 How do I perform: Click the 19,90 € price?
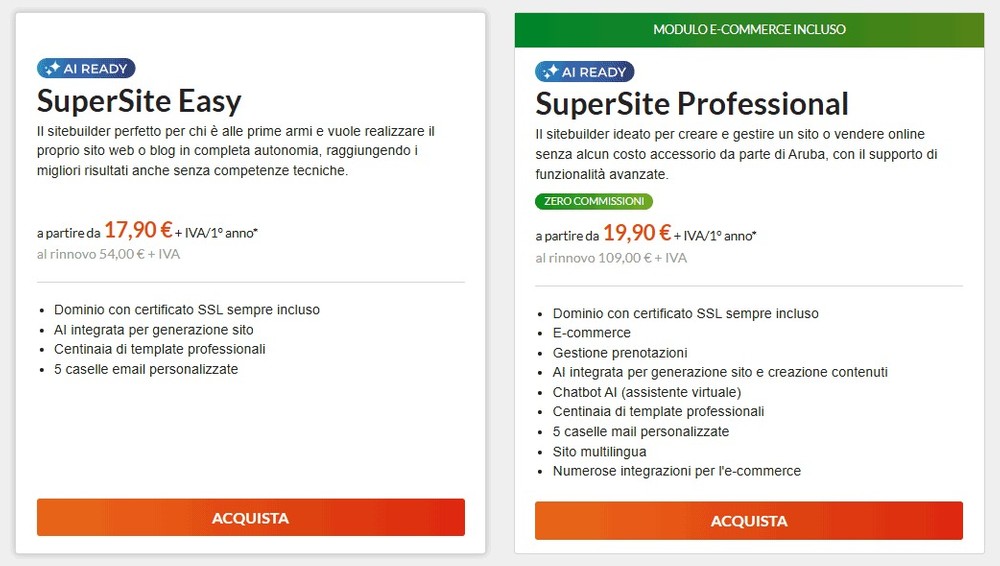[637, 233]
